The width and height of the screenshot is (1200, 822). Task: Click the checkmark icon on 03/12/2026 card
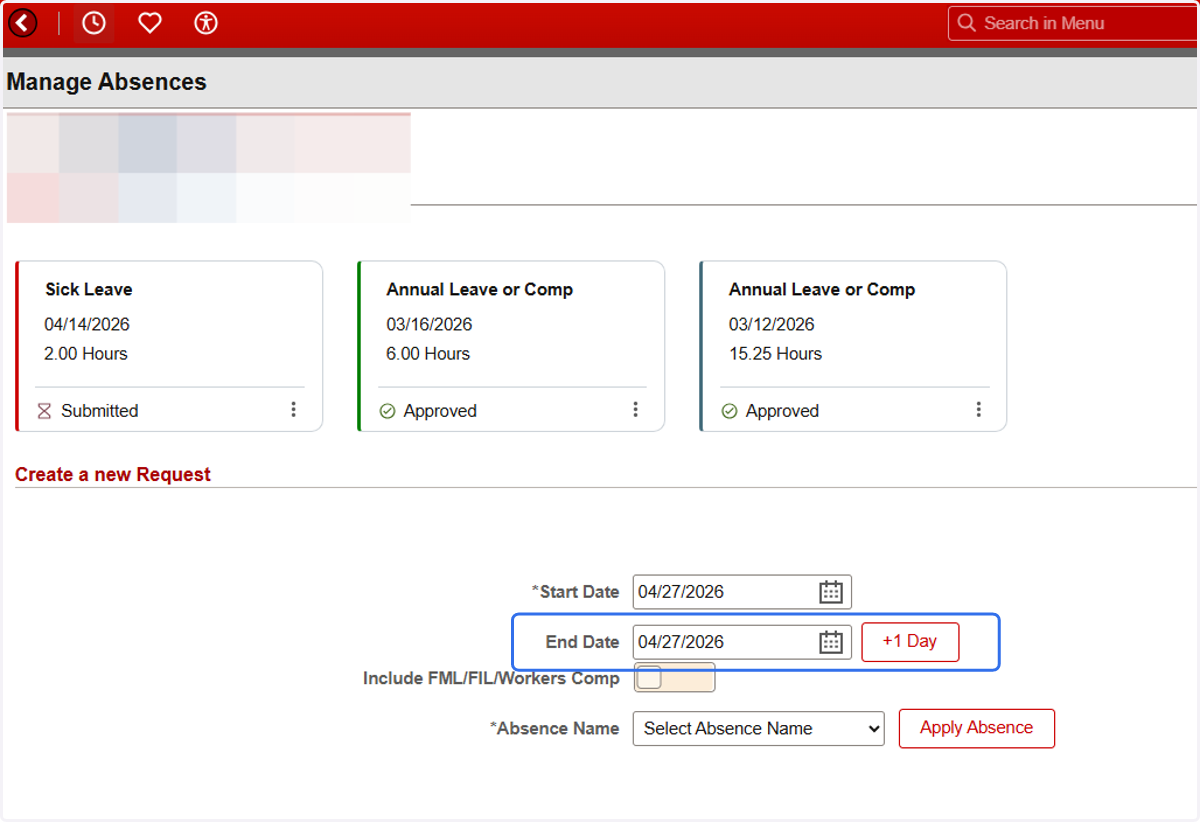tap(729, 411)
